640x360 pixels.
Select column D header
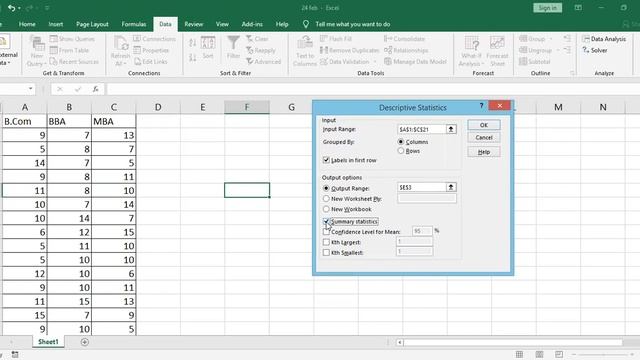pos(158,107)
